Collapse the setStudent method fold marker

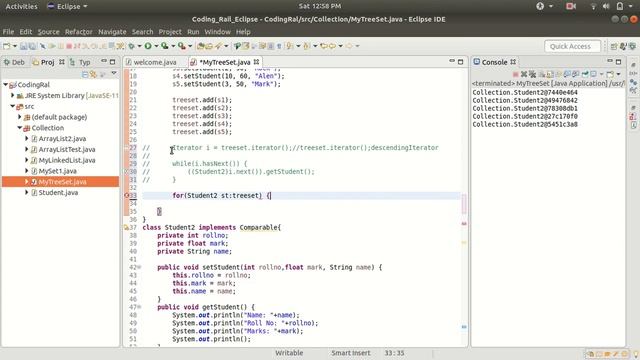(x=139, y=267)
